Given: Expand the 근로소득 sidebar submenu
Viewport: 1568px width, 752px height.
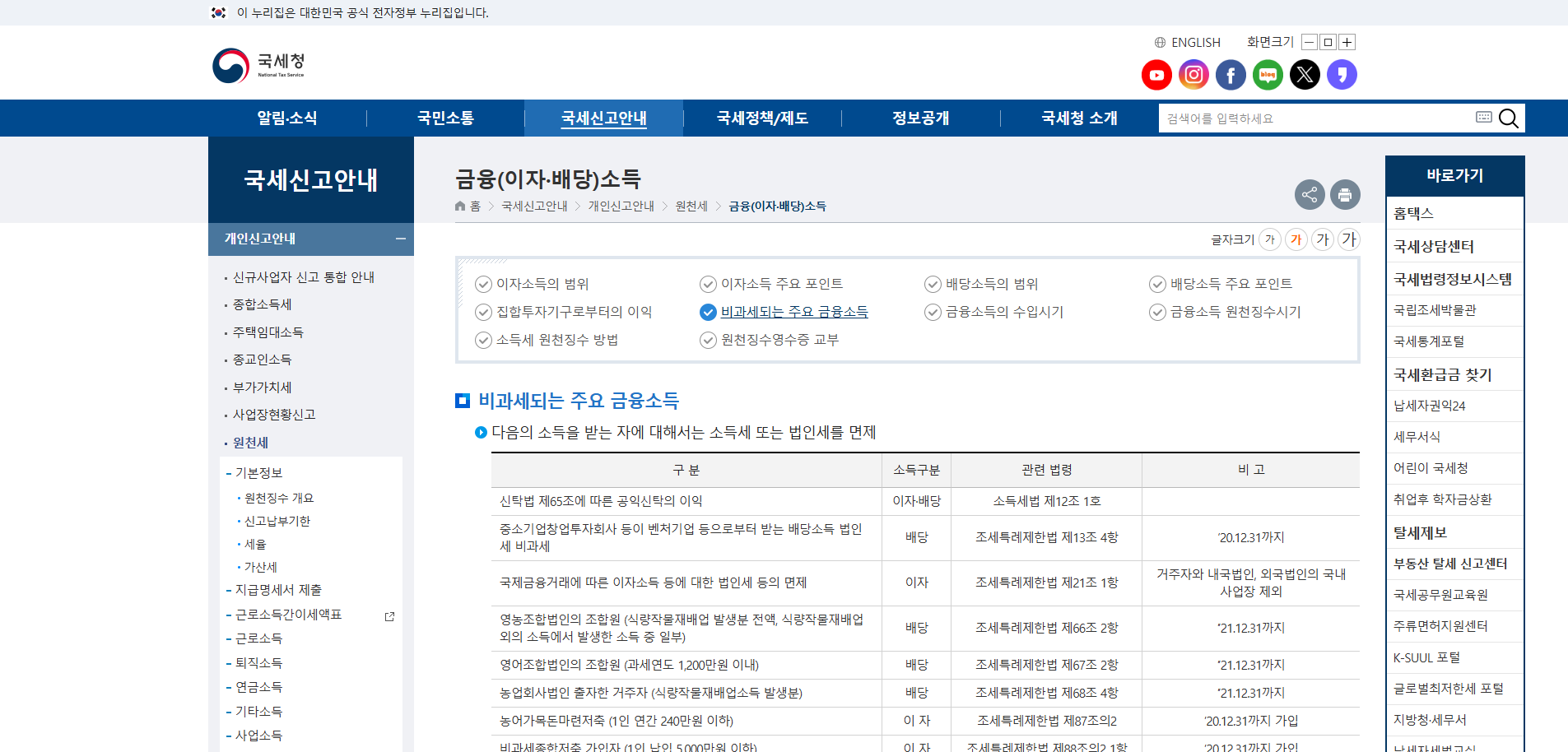Looking at the screenshot, I should [x=258, y=638].
